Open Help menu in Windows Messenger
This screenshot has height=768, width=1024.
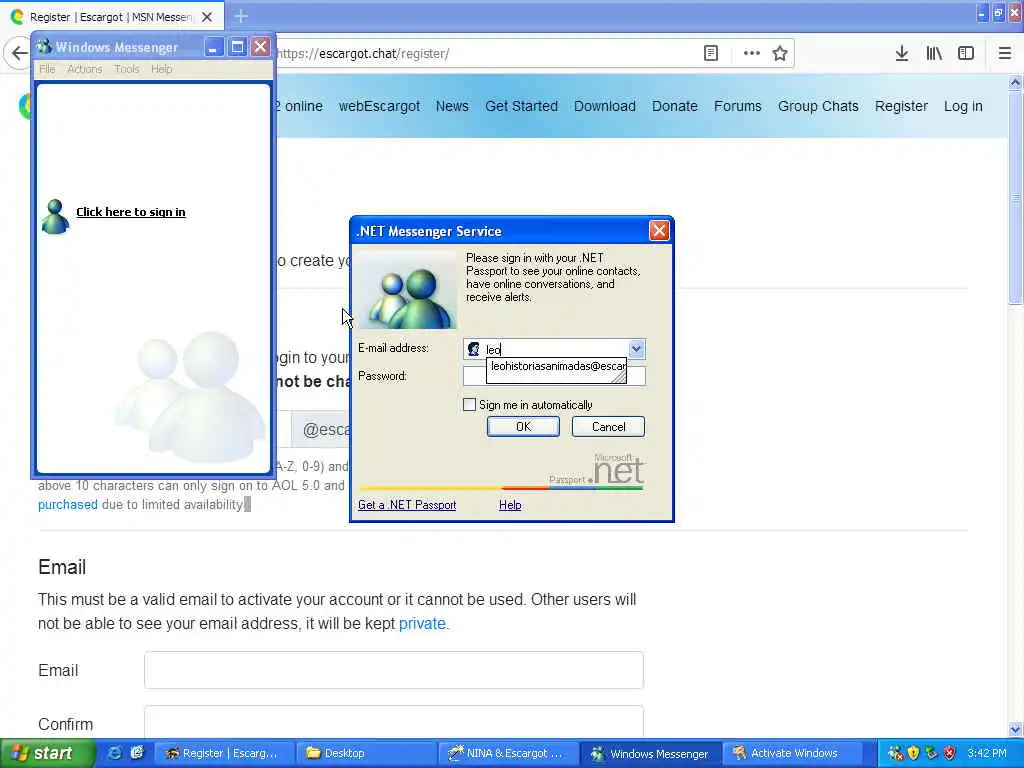pyautogui.click(x=161, y=69)
